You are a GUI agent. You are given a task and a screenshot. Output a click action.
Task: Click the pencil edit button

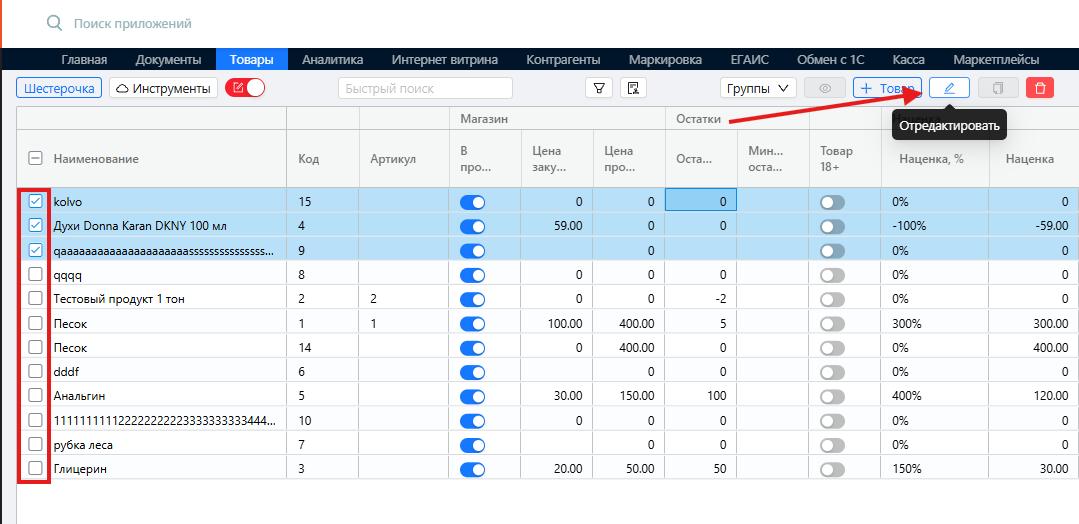click(950, 88)
